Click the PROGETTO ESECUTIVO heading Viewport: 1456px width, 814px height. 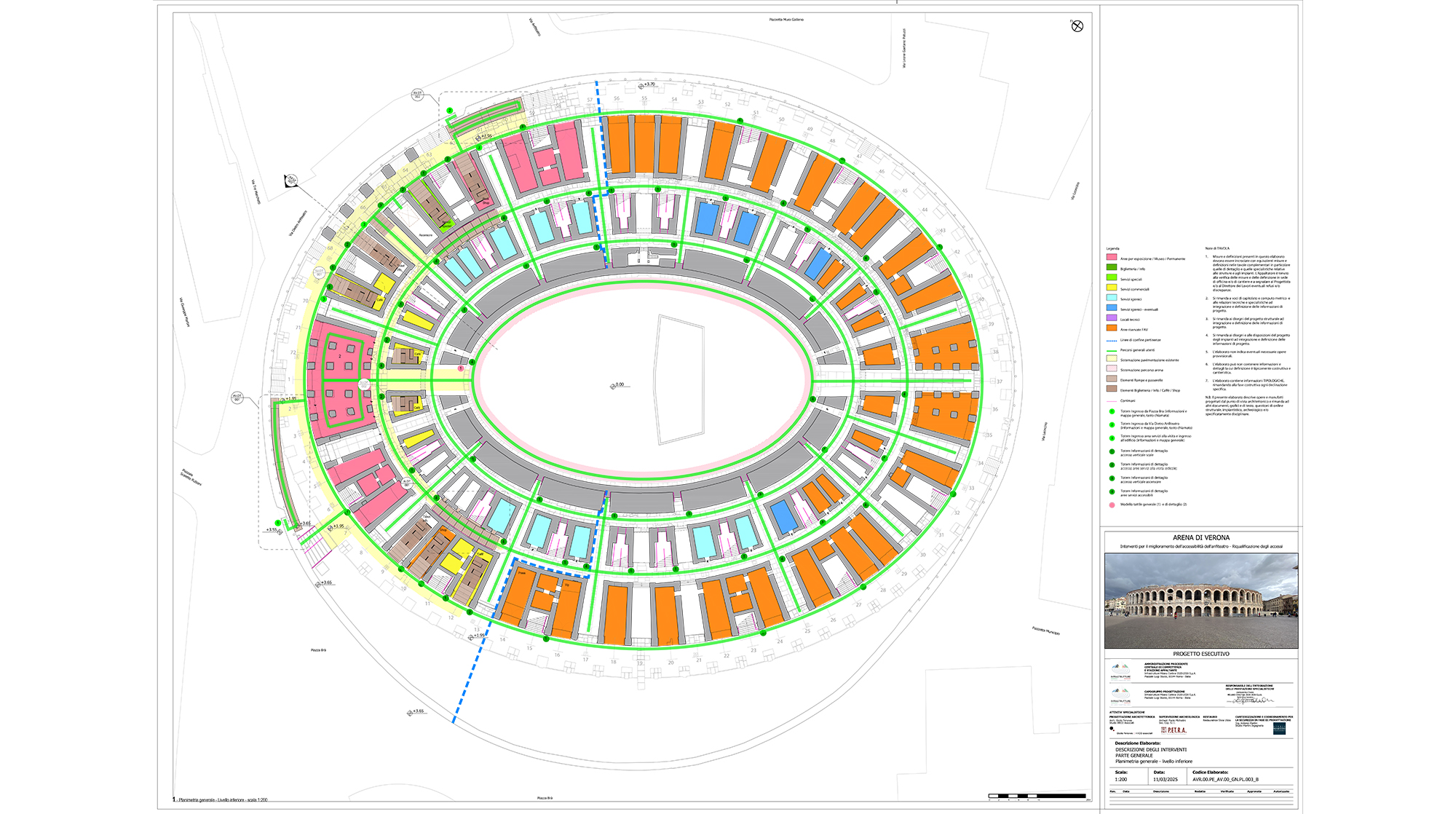[x=1200, y=654]
